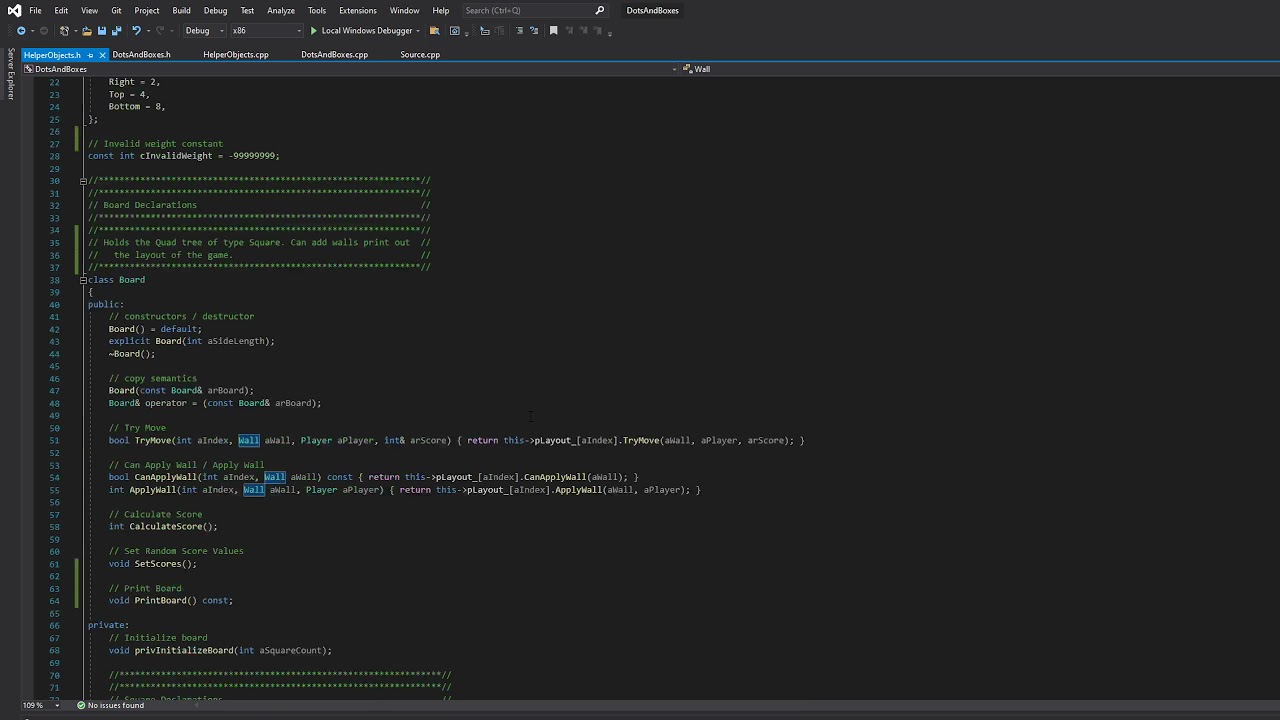Screen dimensions: 1280x720
Task: Open the View menu
Action: point(89,11)
